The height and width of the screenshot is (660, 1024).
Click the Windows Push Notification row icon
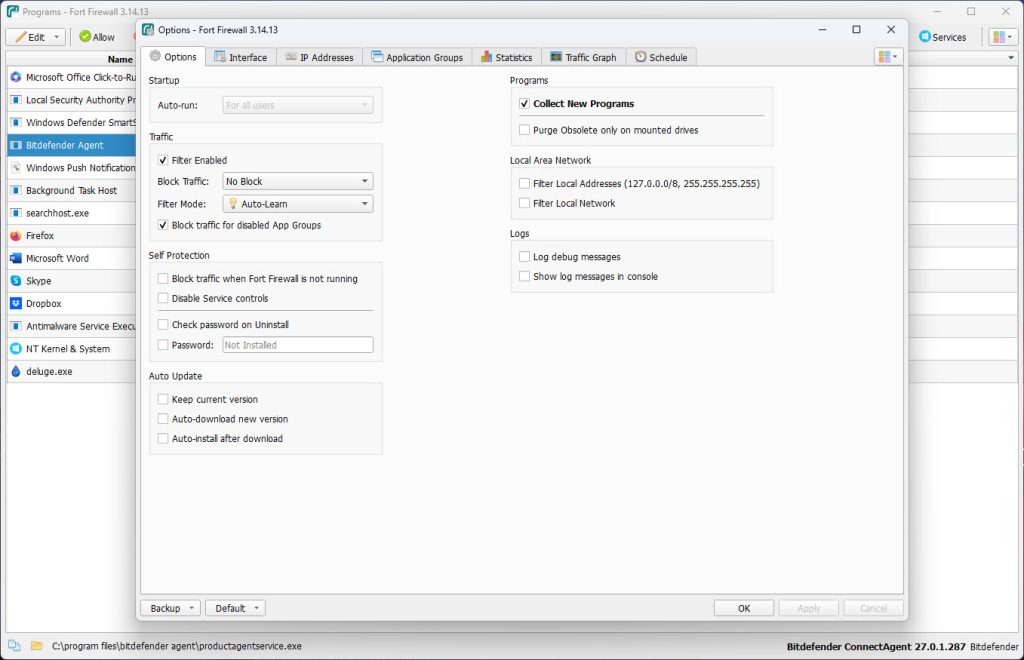pos(16,168)
